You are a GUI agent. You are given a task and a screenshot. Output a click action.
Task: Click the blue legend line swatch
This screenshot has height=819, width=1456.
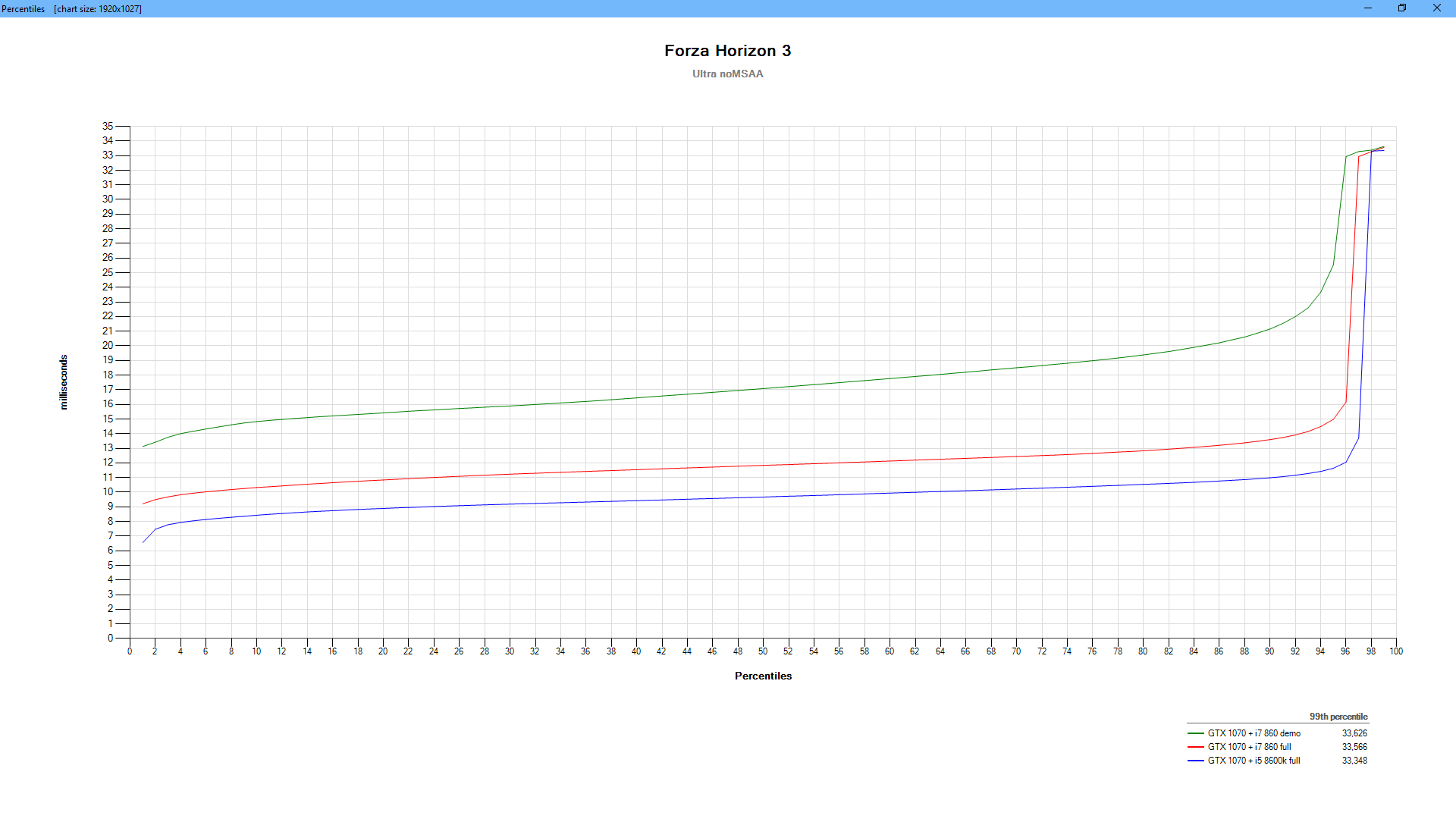click(x=1196, y=761)
